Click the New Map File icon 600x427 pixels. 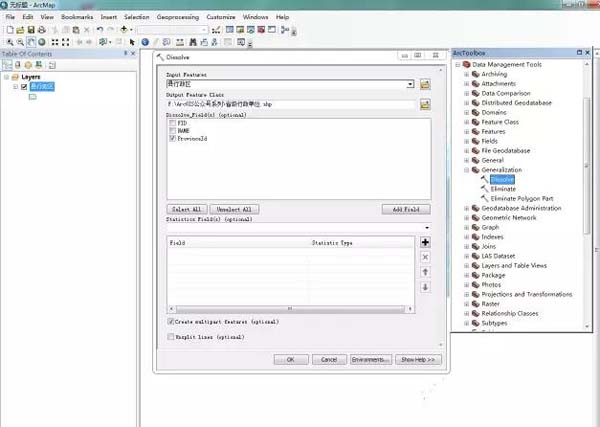[x=10, y=29]
